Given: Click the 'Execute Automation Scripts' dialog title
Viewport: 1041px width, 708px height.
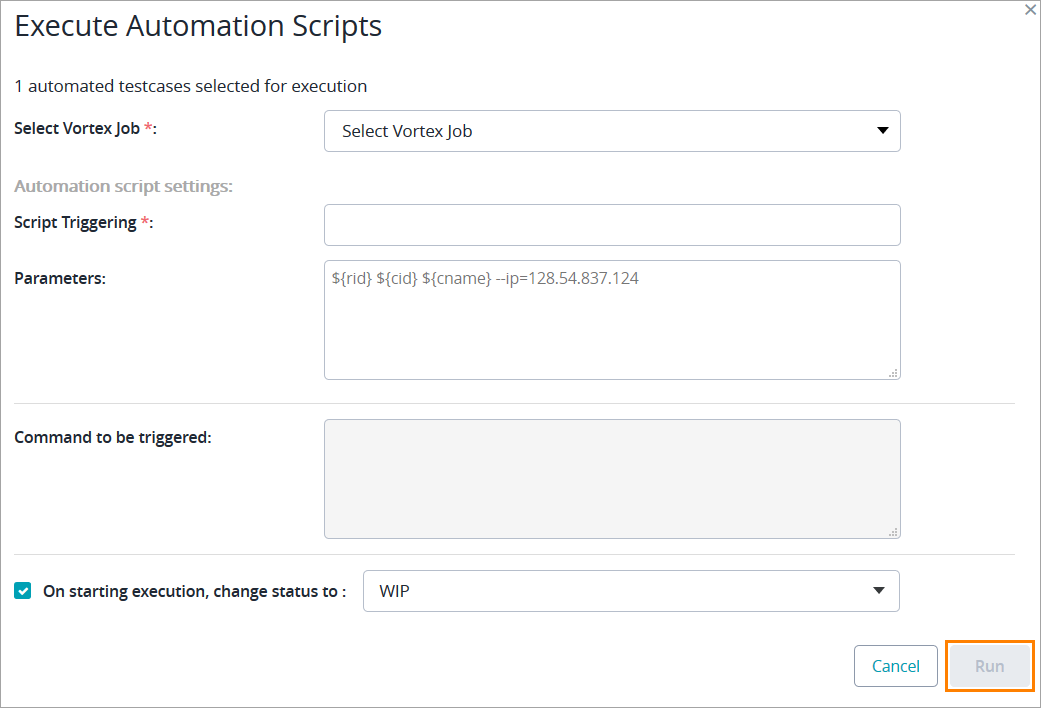Looking at the screenshot, I should (x=198, y=26).
